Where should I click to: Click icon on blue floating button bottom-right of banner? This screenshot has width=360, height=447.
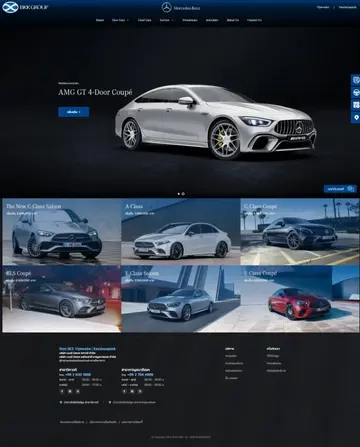[350, 189]
